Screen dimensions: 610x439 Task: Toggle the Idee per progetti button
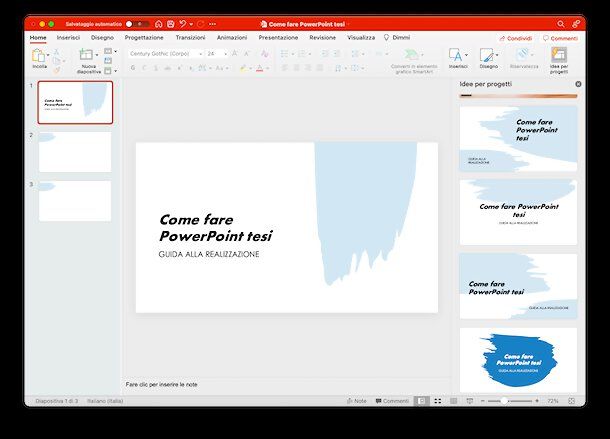click(x=559, y=60)
